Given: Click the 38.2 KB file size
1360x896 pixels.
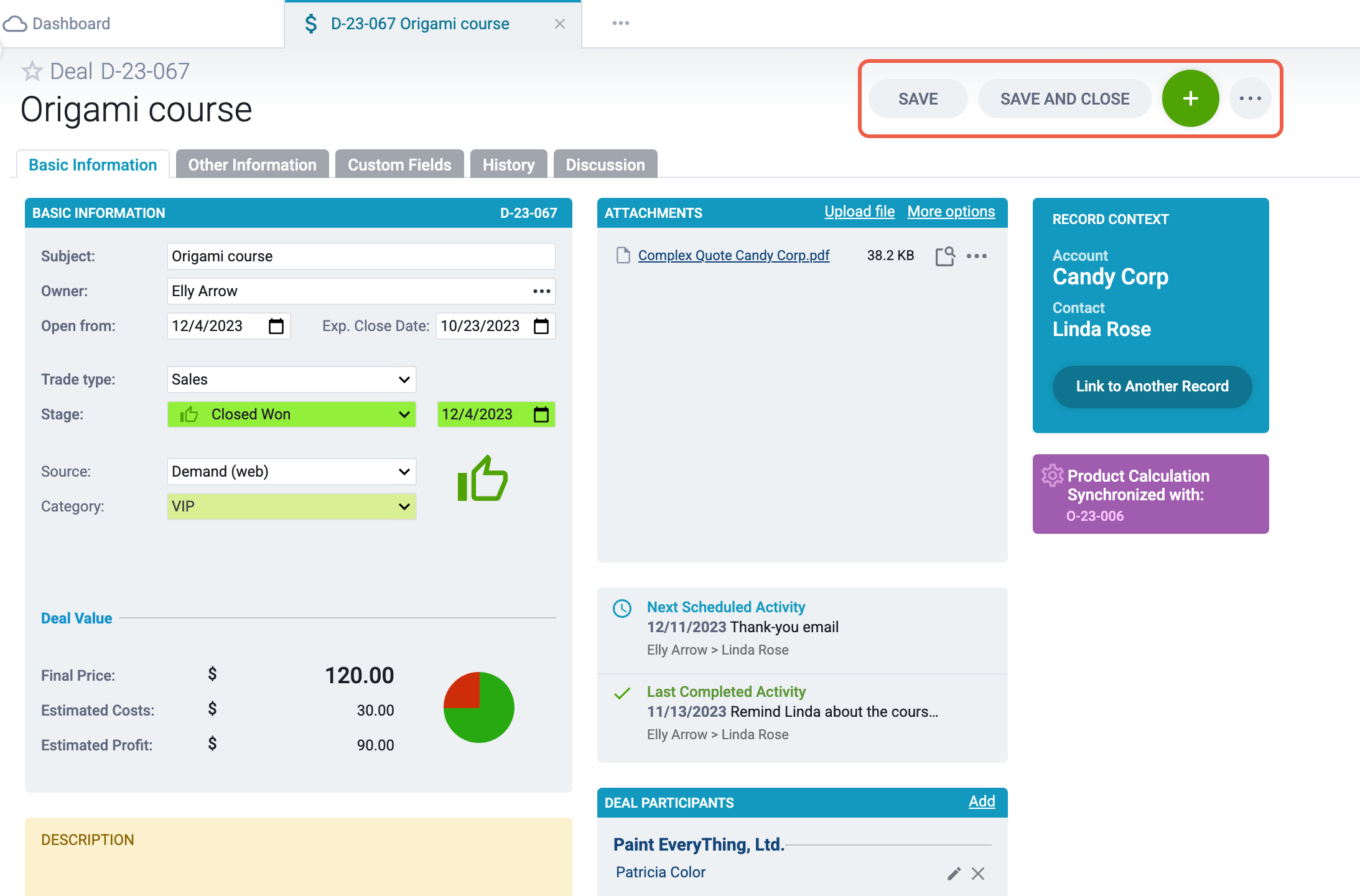Looking at the screenshot, I should [x=890, y=256].
